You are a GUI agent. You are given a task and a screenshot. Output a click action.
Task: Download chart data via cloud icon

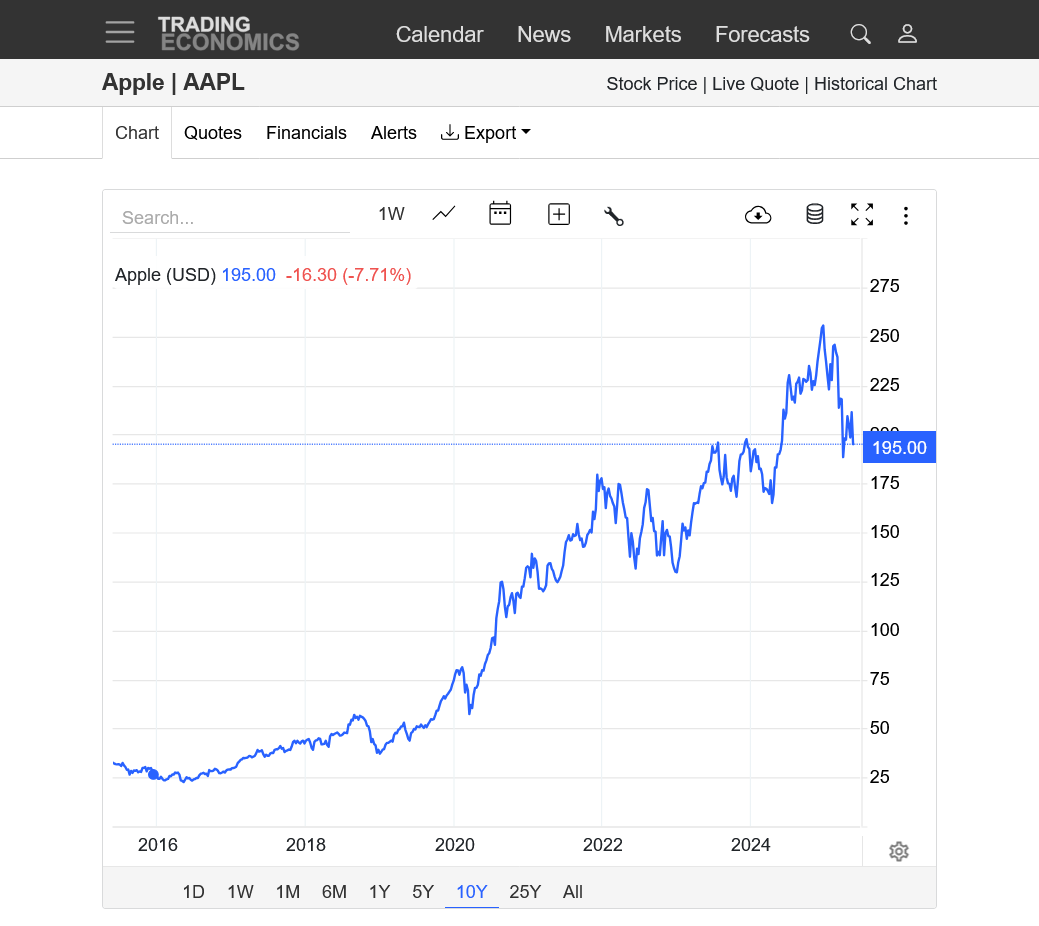coord(758,215)
